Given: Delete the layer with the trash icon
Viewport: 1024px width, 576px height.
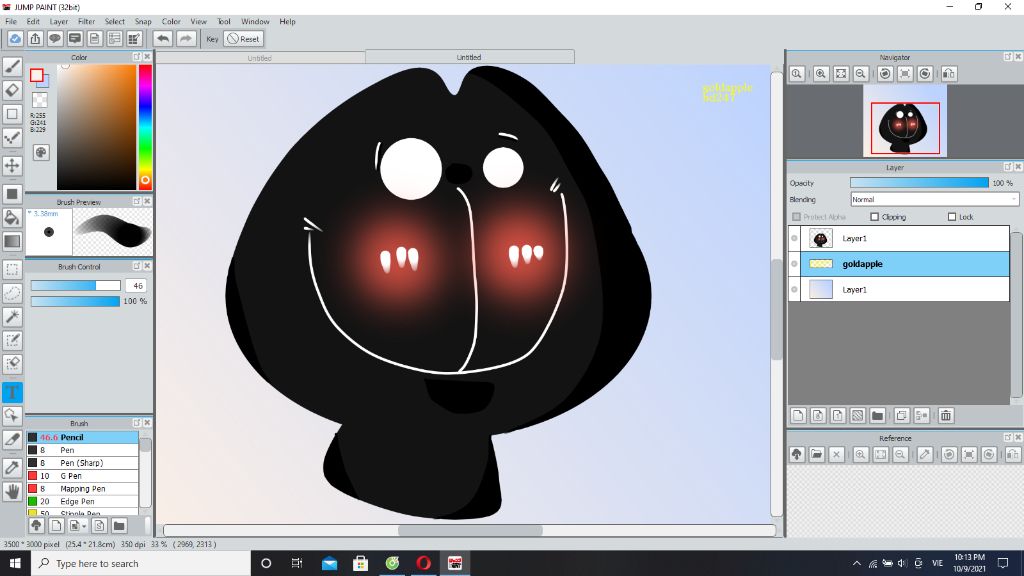Looking at the screenshot, I should pyautogui.click(x=946, y=415).
